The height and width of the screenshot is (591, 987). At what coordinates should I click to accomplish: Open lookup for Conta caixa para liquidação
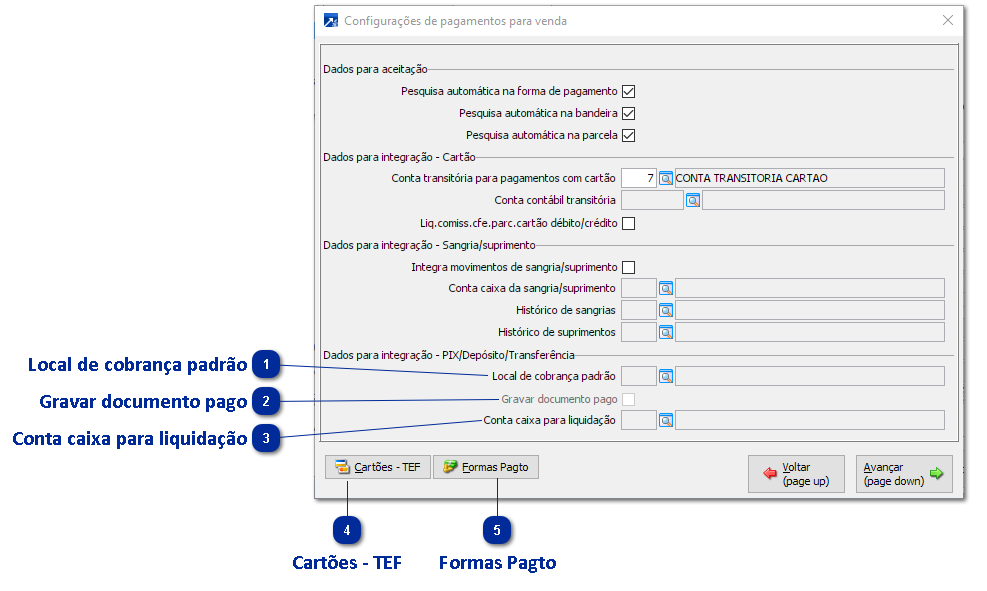click(665, 421)
